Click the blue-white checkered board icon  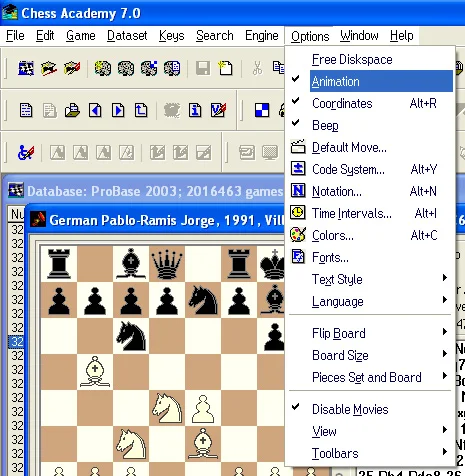tap(262, 110)
